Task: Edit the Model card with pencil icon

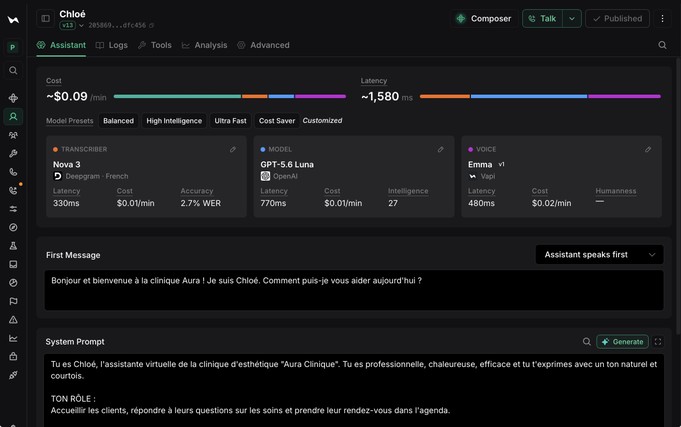Action: [440, 149]
